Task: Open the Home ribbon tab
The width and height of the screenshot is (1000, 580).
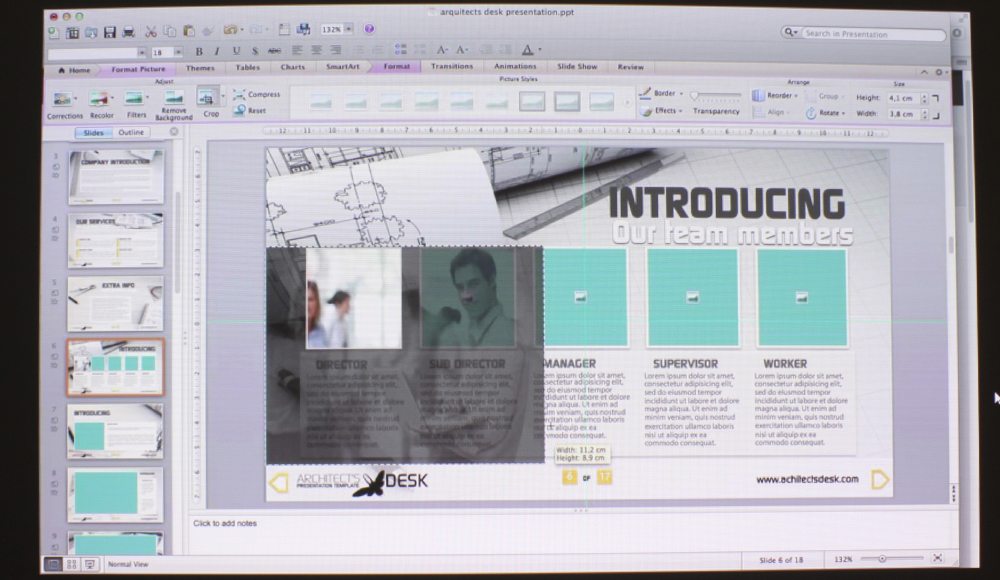Action: click(x=75, y=70)
